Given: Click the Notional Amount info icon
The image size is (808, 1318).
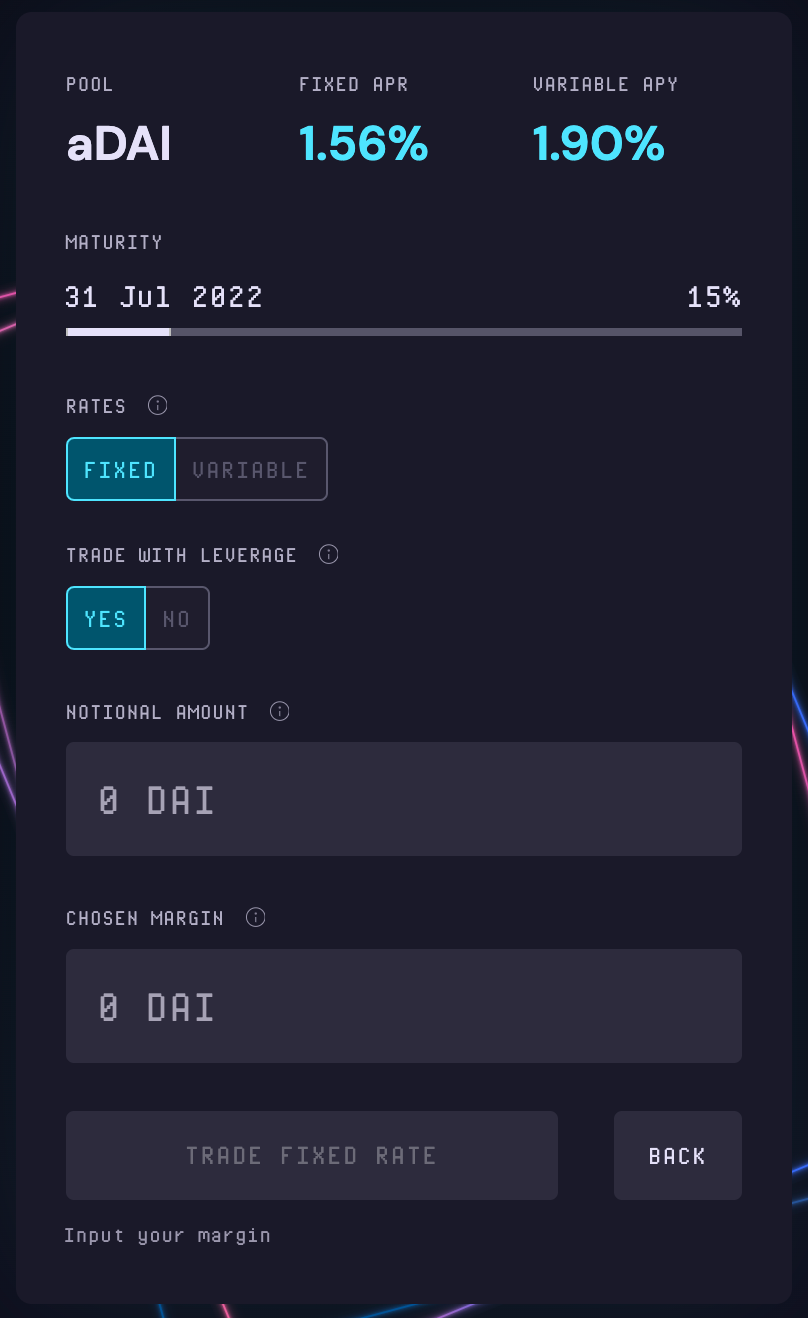Looking at the screenshot, I should coord(280,711).
